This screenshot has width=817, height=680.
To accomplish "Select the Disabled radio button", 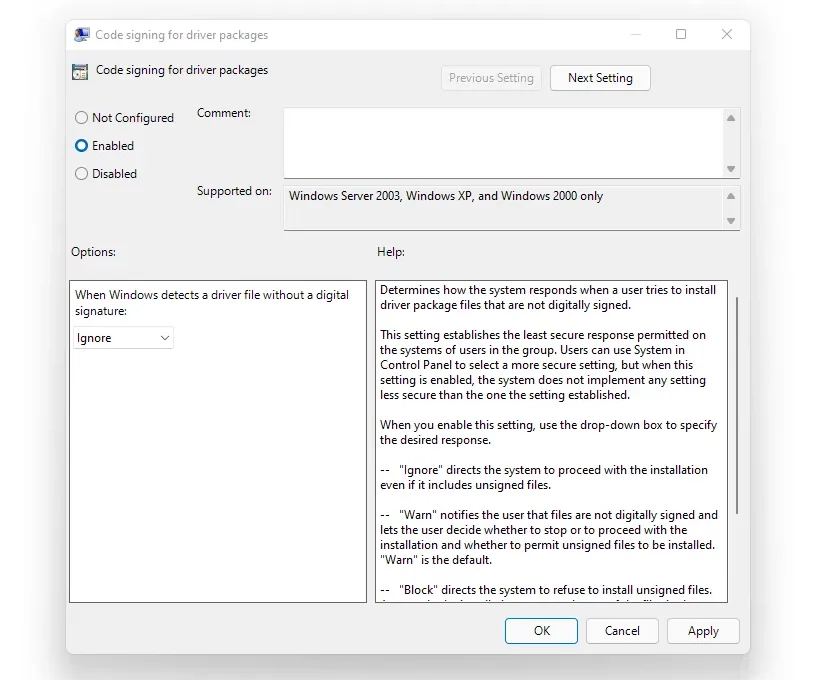I will (x=81, y=174).
